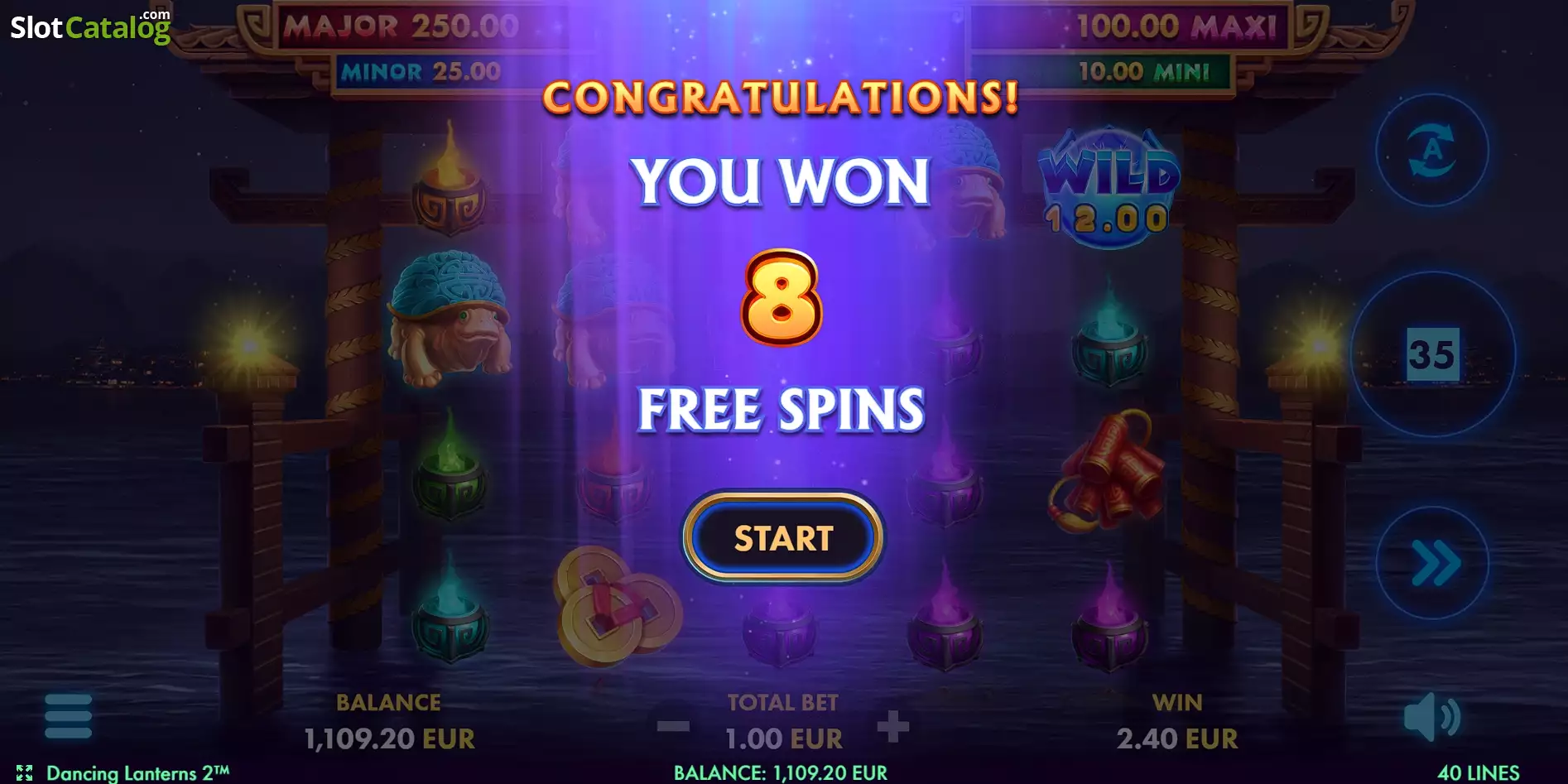Mute the game sound
This screenshot has height=784, width=1568.
click(x=1432, y=718)
